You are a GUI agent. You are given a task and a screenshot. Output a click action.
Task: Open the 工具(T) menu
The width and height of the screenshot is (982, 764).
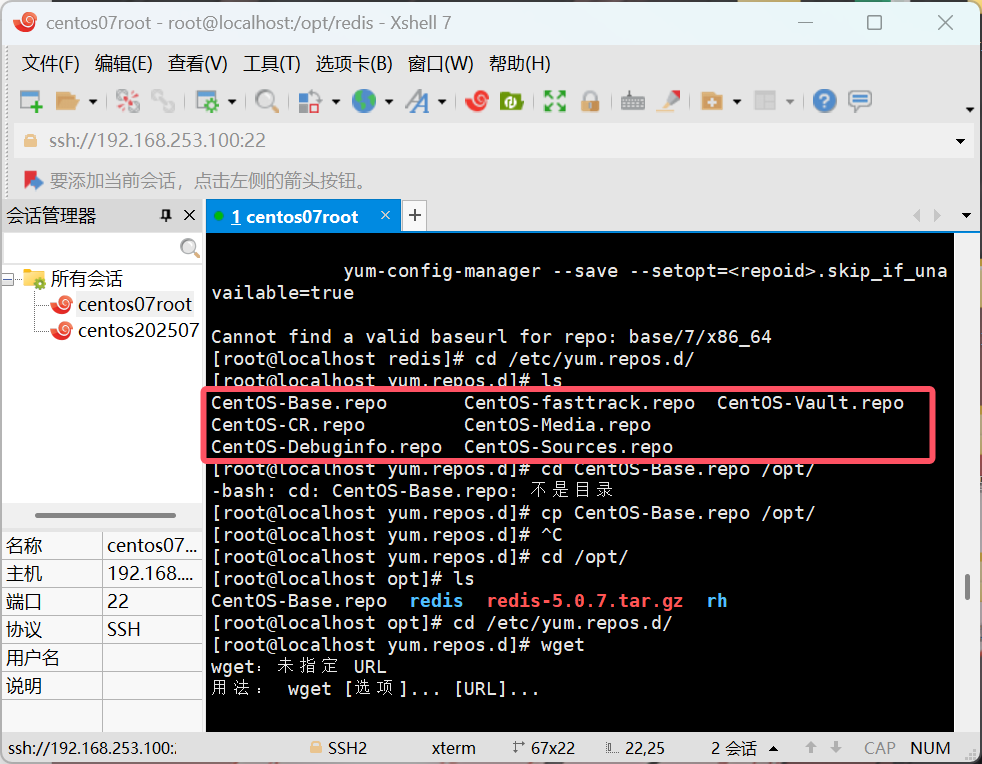tap(271, 63)
